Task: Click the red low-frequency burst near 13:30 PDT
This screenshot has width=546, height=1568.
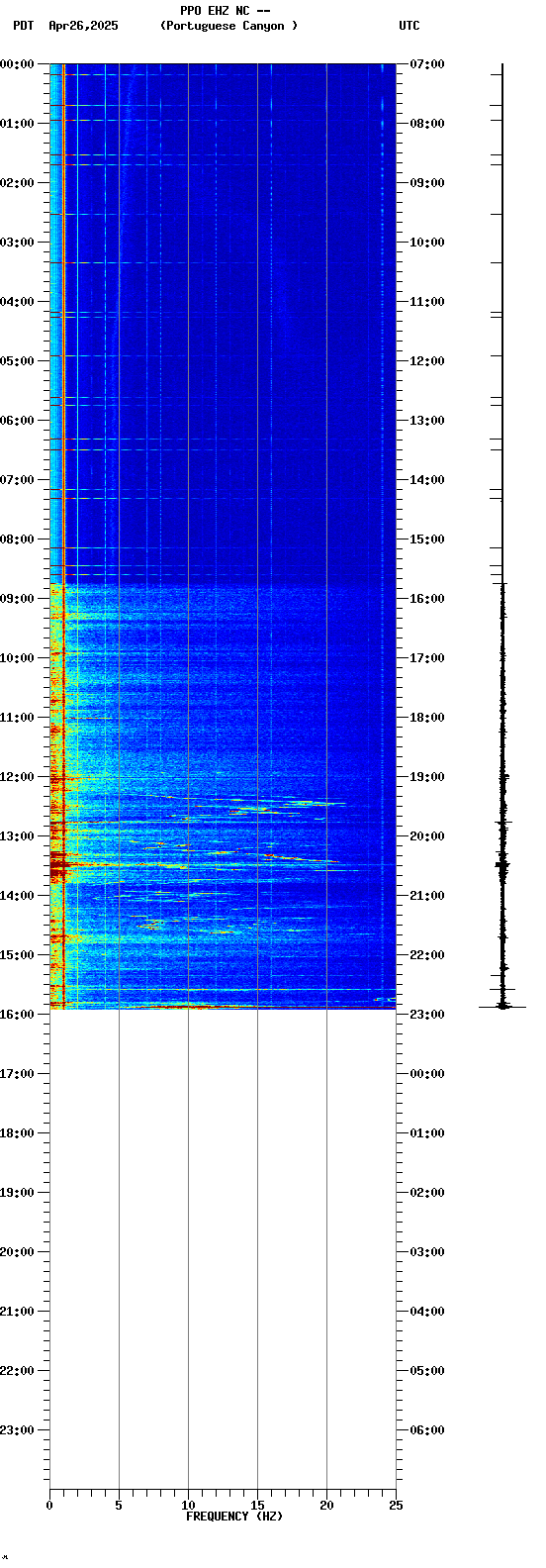Action: tap(58, 865)
